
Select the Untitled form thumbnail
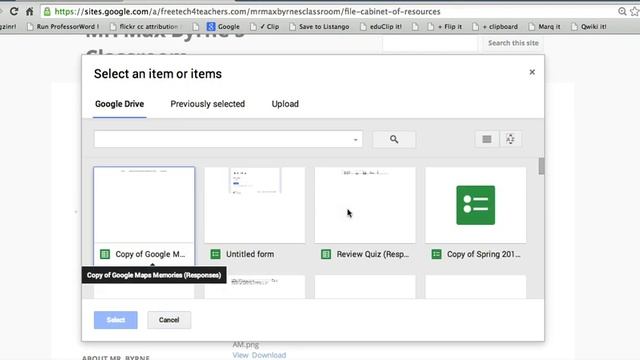point(255,205)
